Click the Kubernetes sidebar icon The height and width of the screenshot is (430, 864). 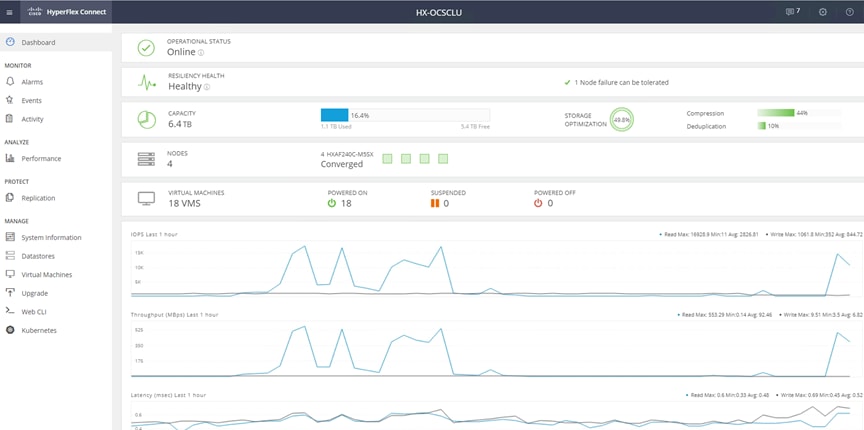(10, 330)
